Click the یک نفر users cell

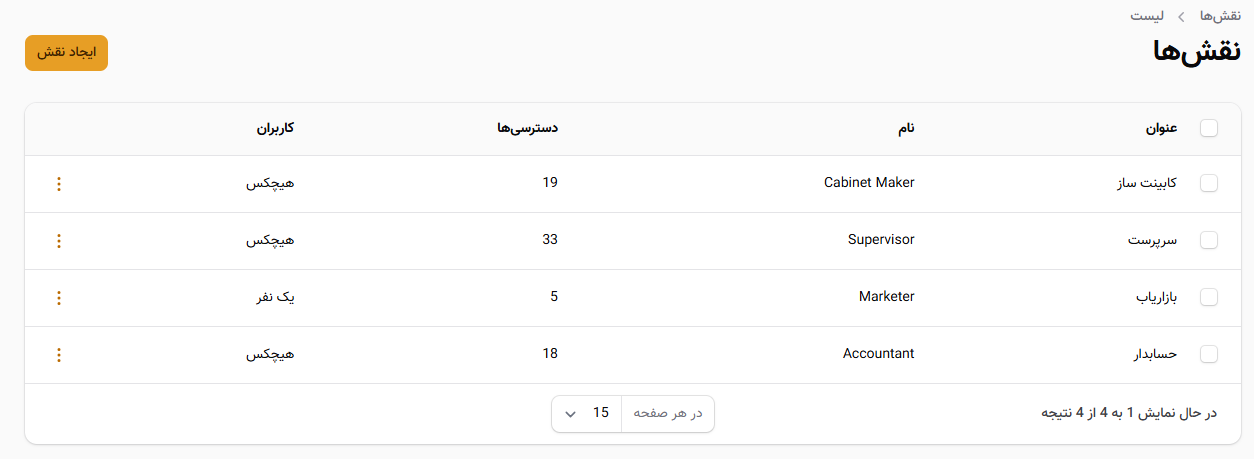[x=270, y=298]
